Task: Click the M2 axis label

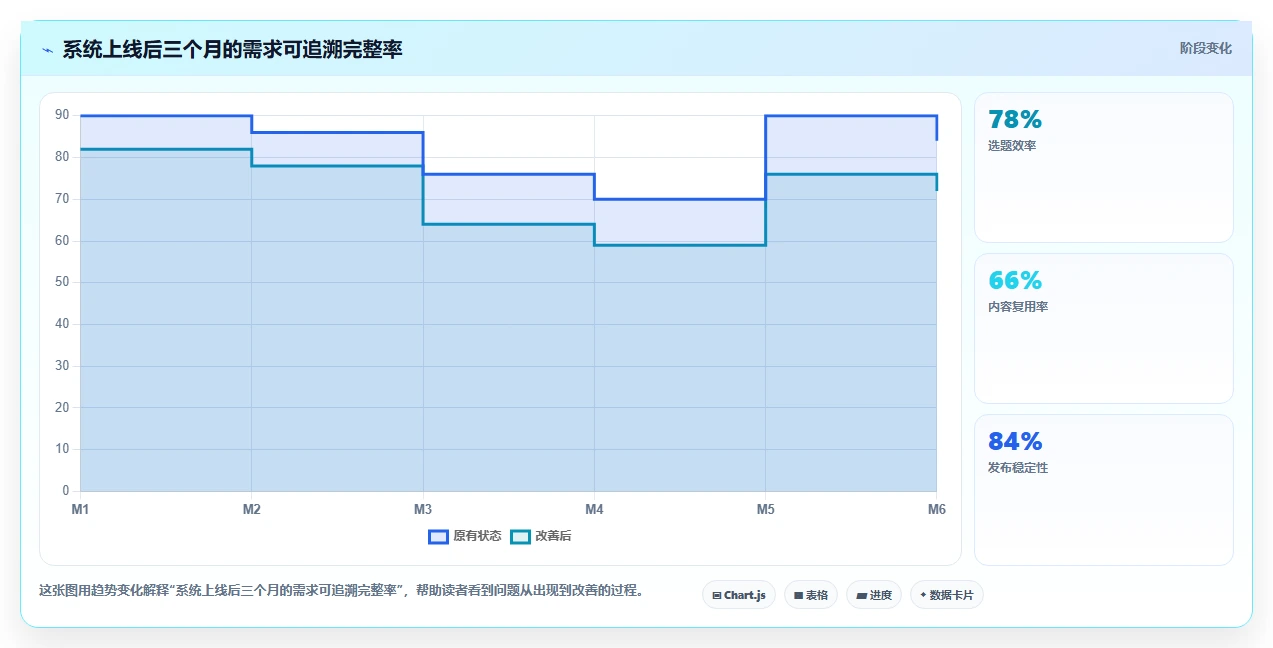Action: [x=252, y=509]
